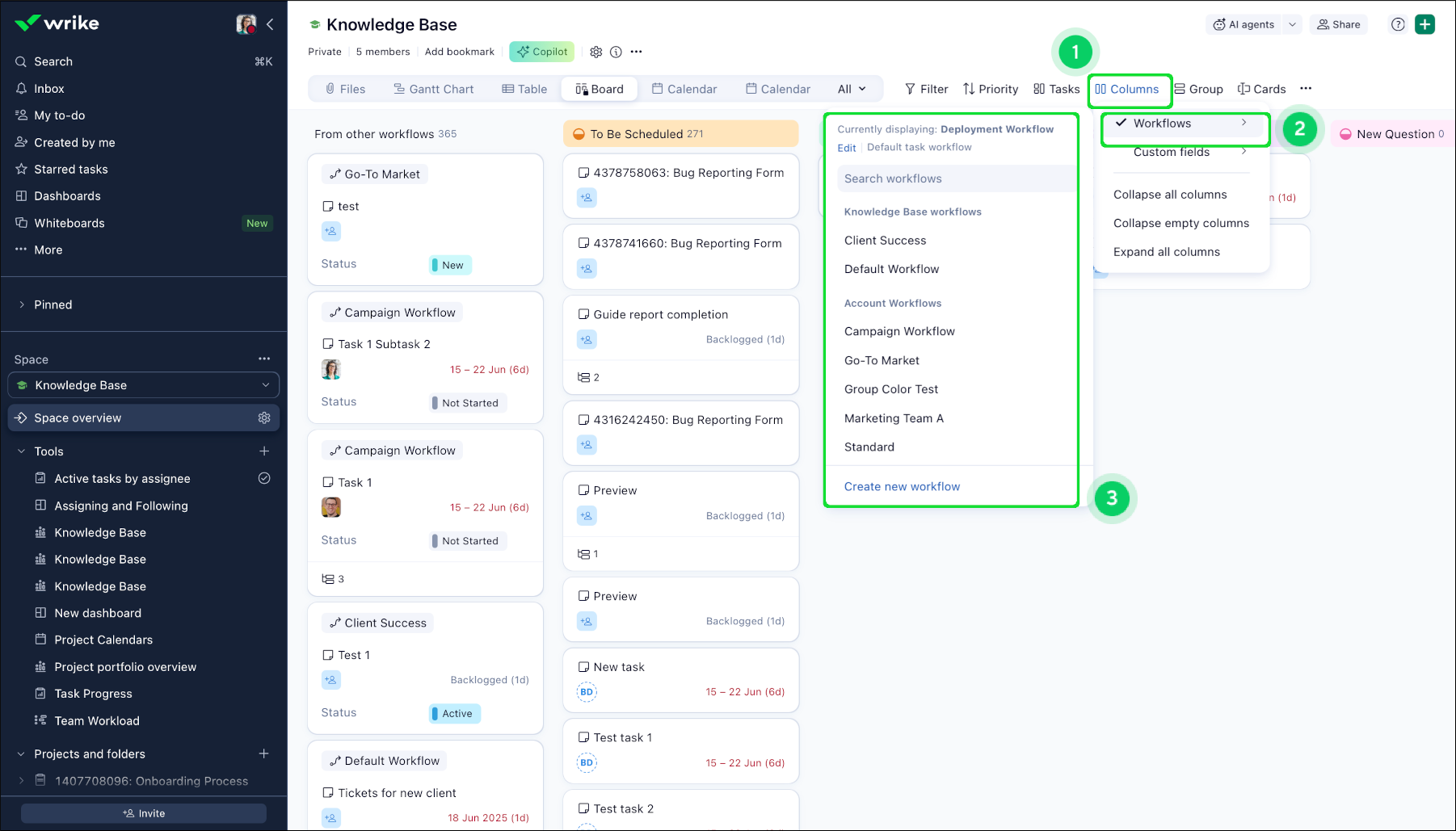Add assignee on 'test' card
Image resolution: width=1456 pixels, height=831 pixels.
pyautogui.click(x=331, y=232)
